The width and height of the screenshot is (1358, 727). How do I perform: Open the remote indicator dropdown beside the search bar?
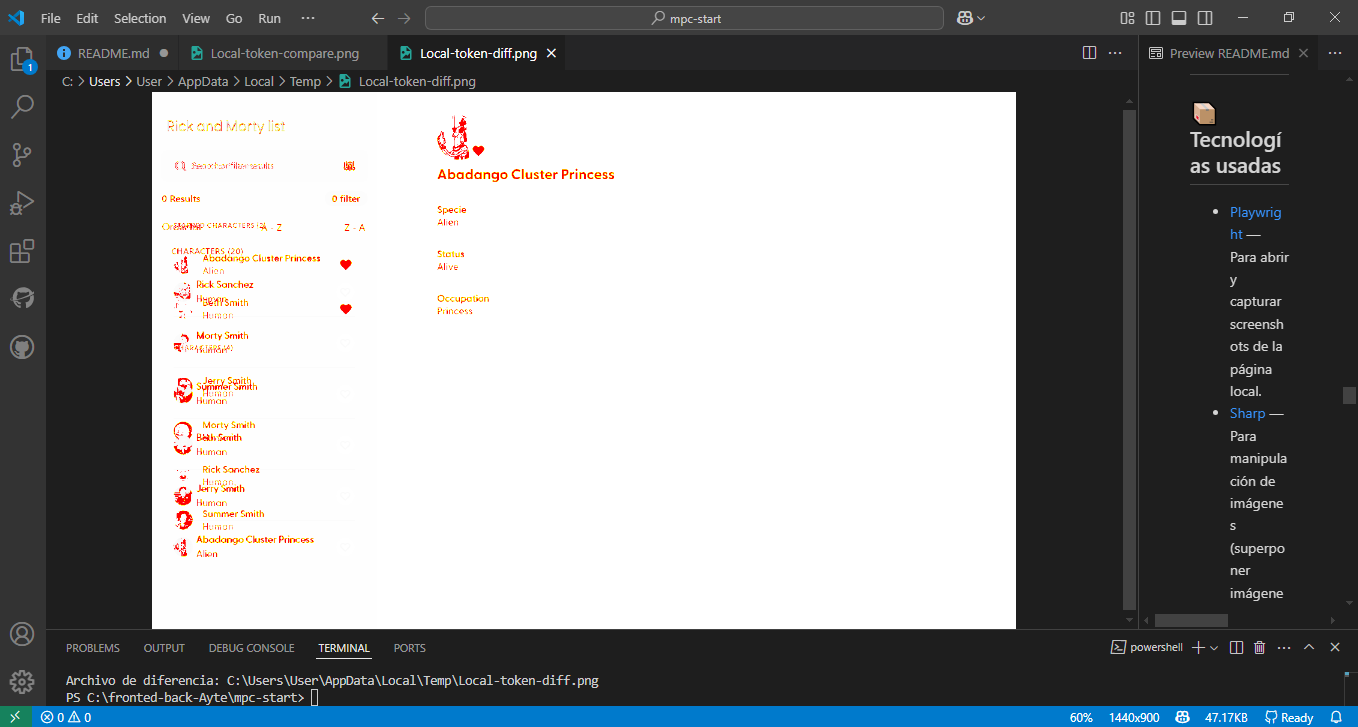[x=966, y=17]
